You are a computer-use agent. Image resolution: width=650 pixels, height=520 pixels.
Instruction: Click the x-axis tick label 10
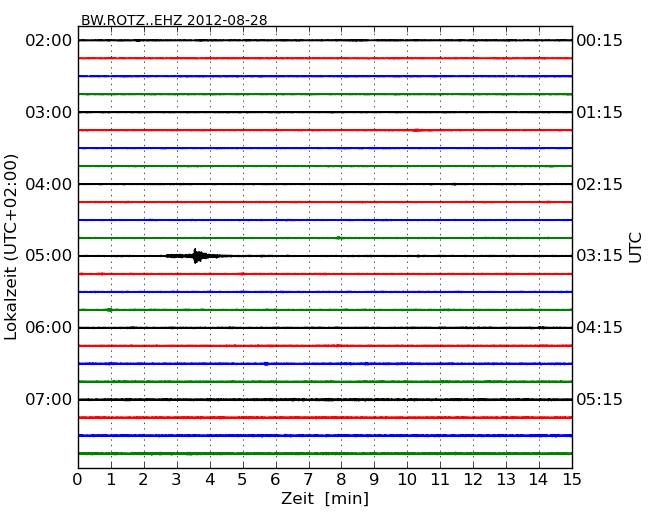pyautogui.click(x=407, y=480)
